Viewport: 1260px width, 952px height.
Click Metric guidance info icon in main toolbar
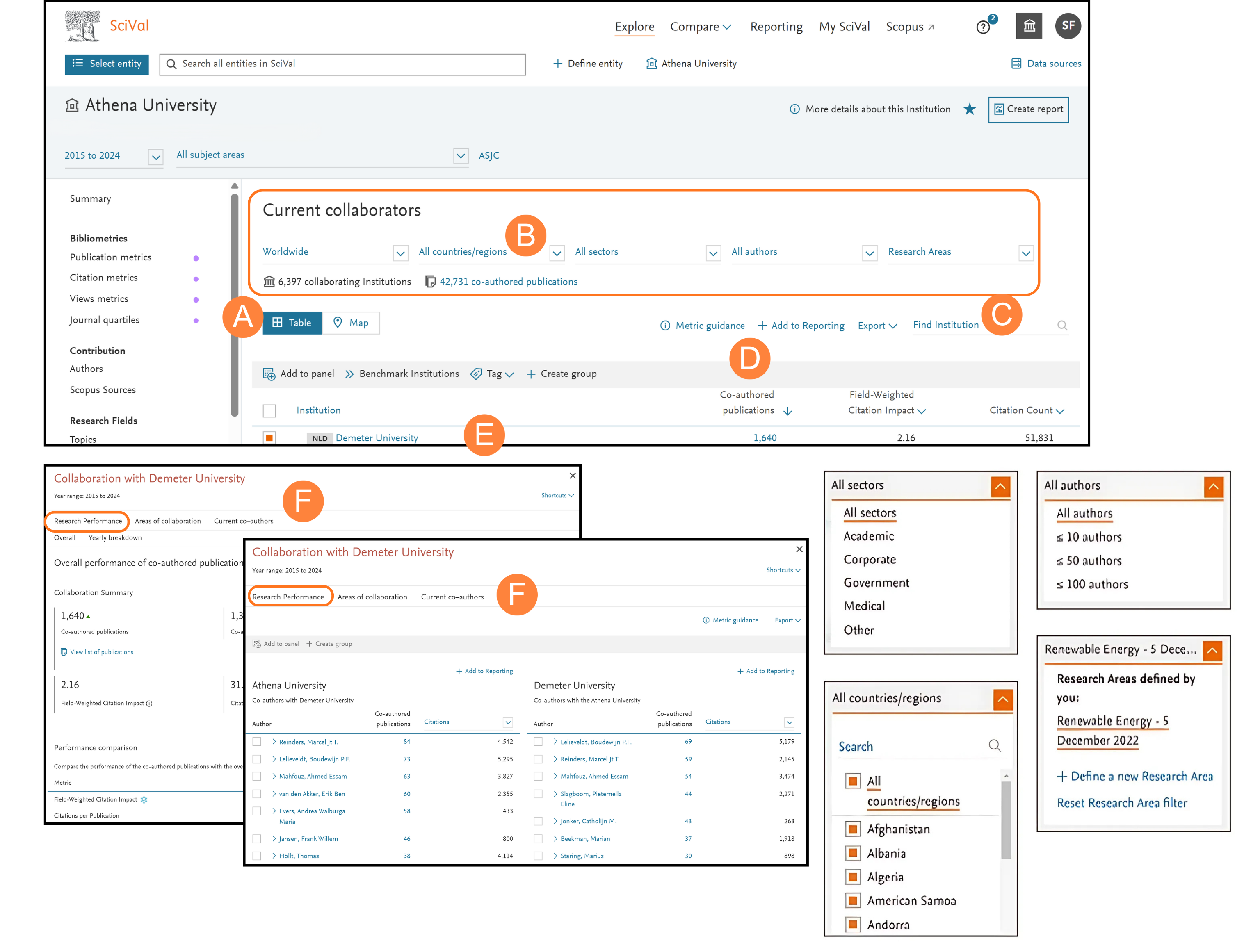tap(665, 326)
